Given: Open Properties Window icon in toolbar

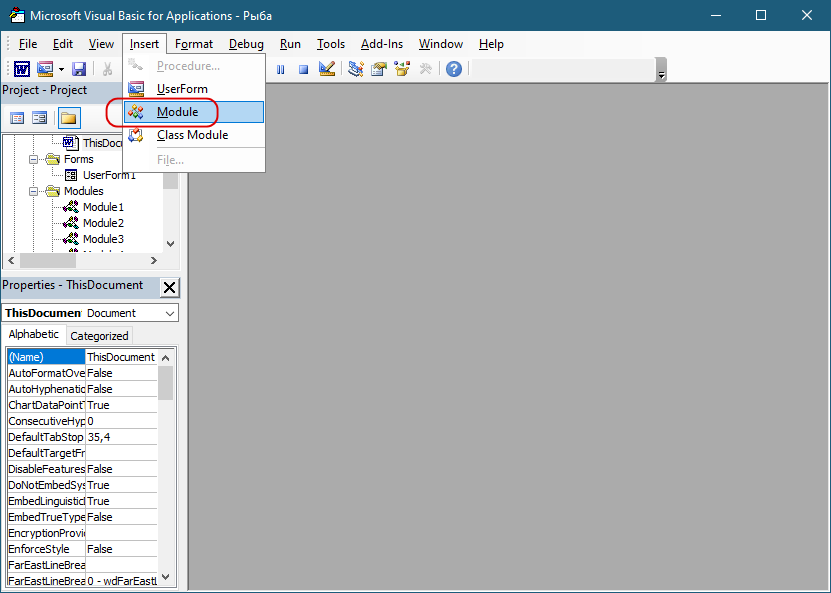Looking at the screenshot, I should point(379,69).
